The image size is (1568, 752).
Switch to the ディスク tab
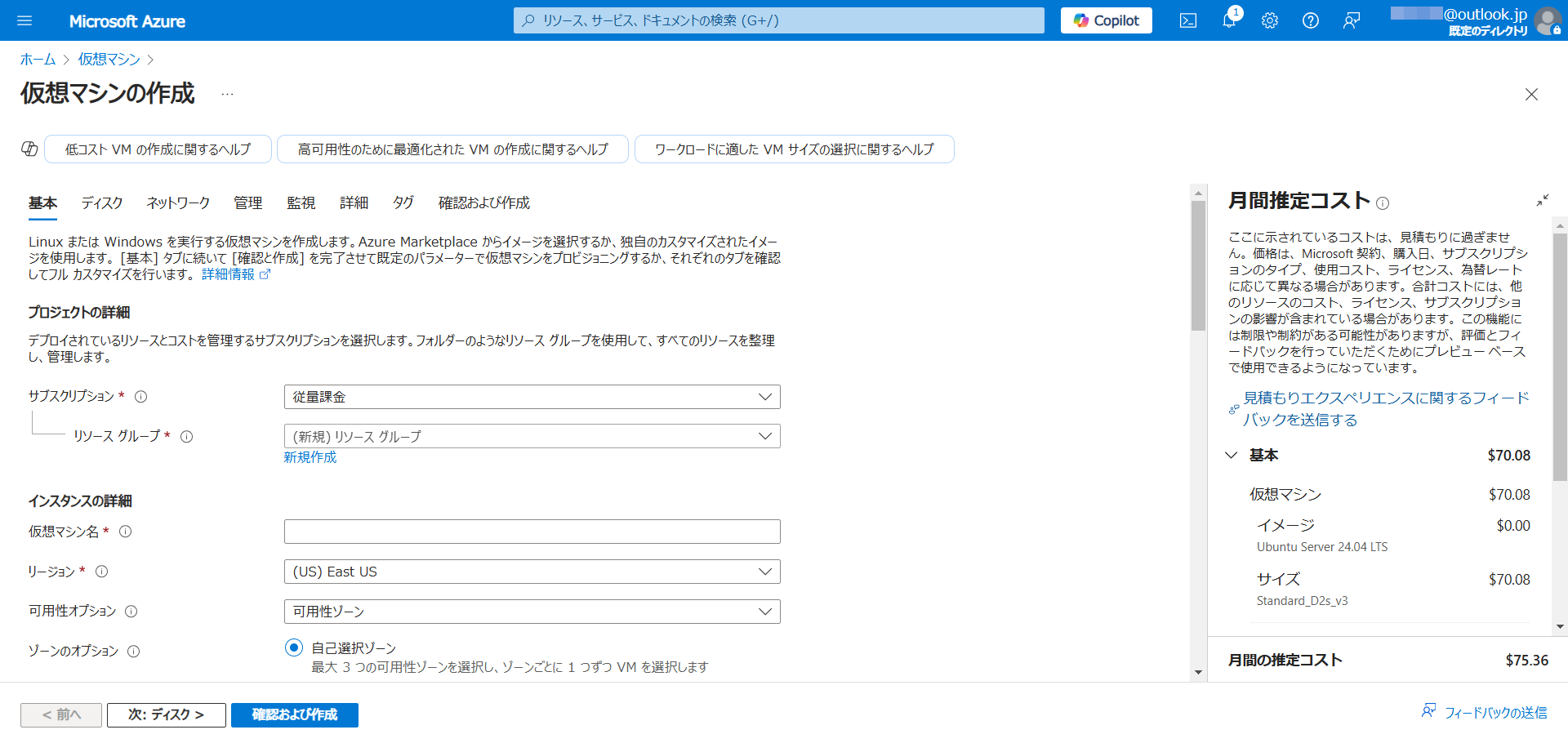click(x=102, y=202)
